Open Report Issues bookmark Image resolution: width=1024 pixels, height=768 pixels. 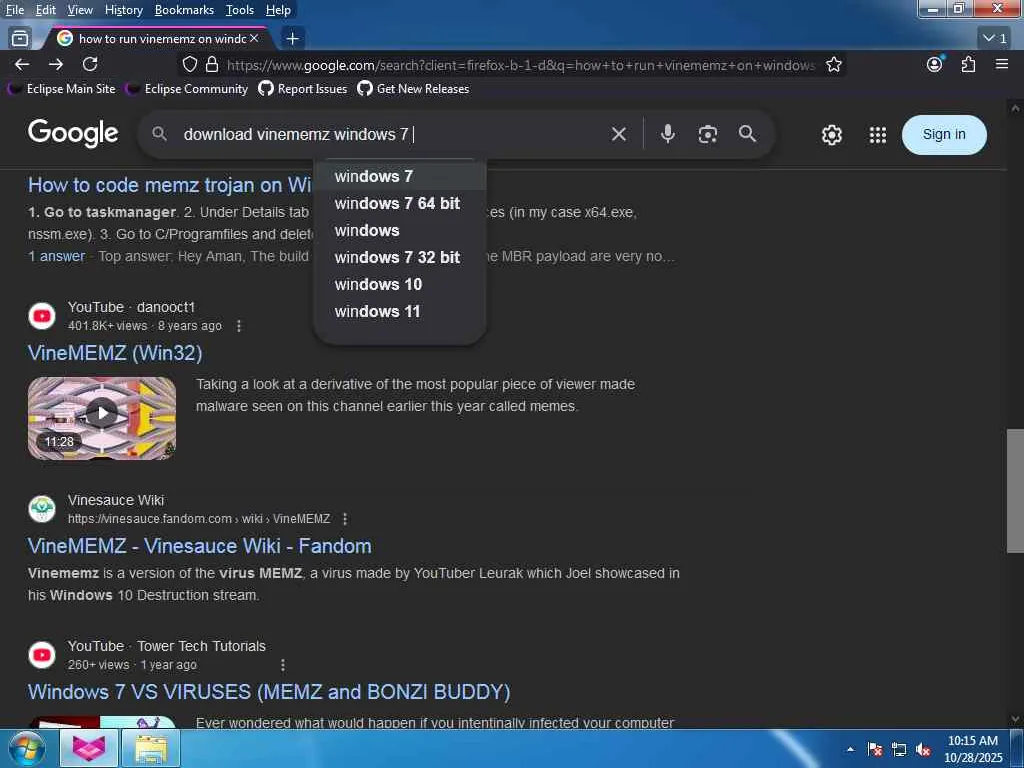(x=302, y=89)
